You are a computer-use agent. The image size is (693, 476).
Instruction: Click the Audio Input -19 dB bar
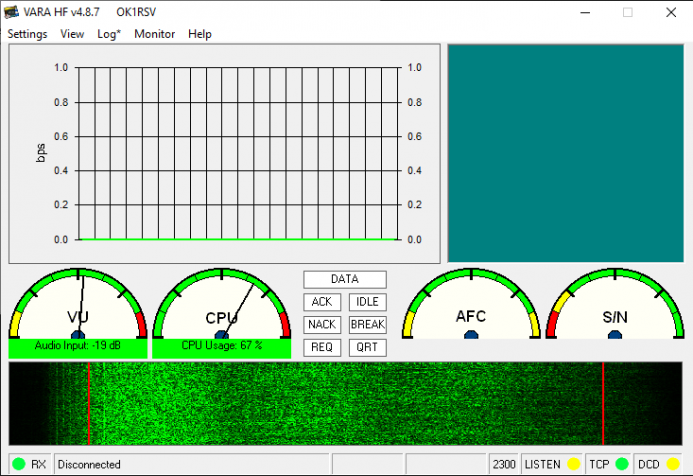point(78,348)
